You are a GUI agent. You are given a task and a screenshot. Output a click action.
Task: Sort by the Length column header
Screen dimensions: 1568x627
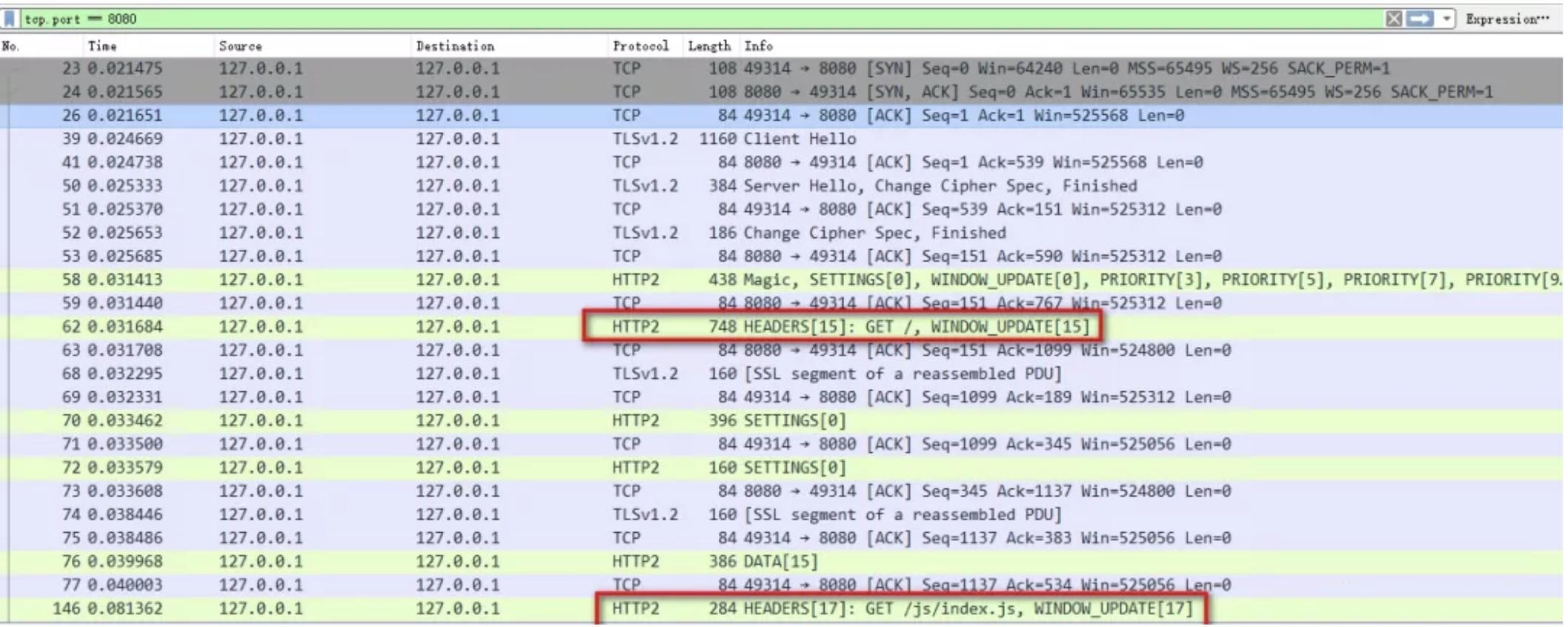coord(711,46)
